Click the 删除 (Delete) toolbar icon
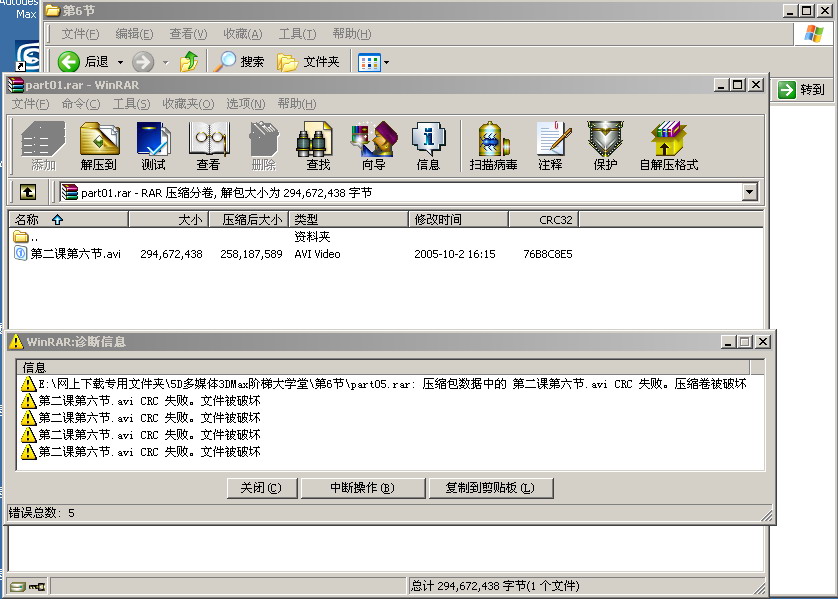 [263, 145]
